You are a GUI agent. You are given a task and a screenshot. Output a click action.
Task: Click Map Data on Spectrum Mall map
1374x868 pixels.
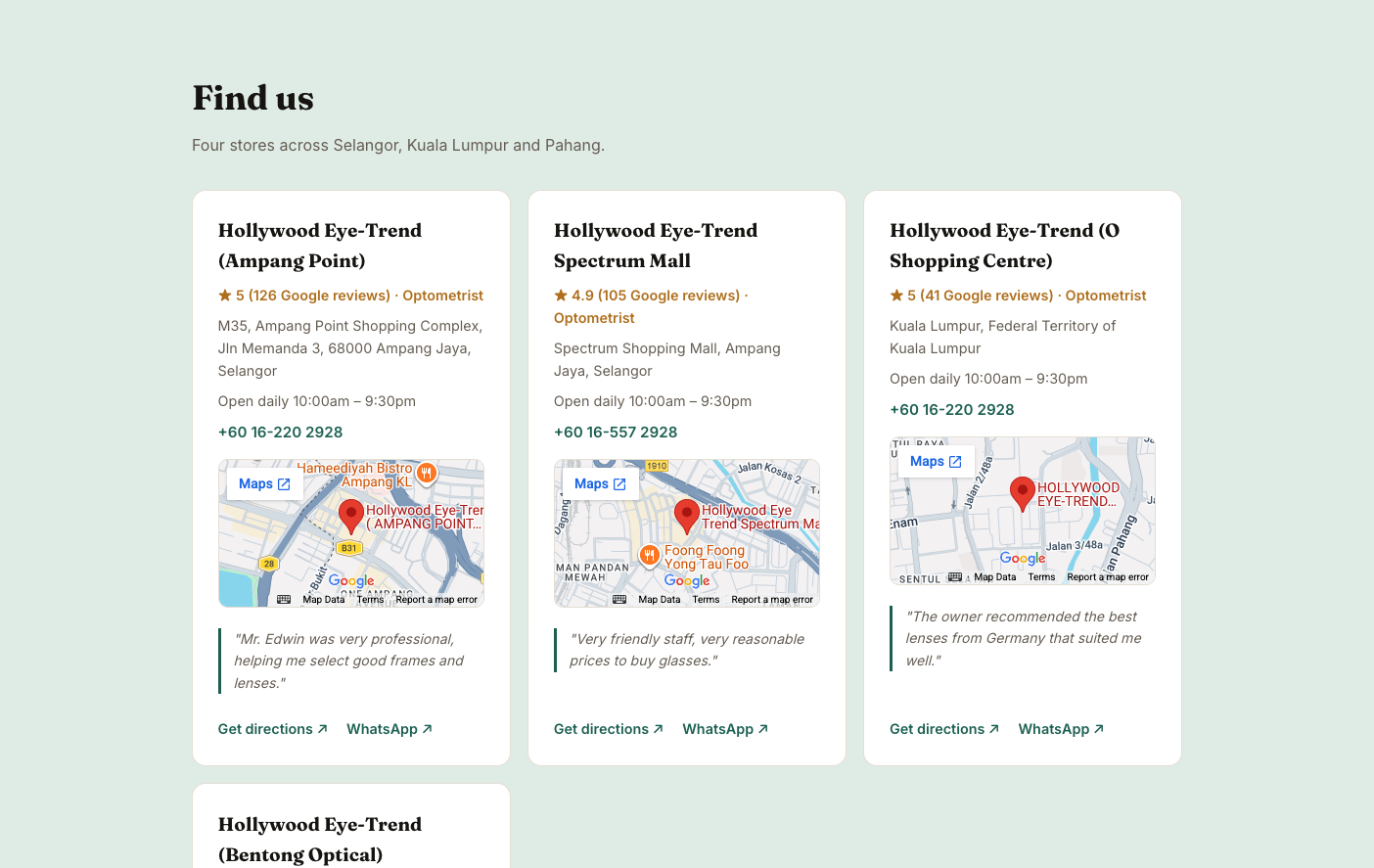[660, 600]
